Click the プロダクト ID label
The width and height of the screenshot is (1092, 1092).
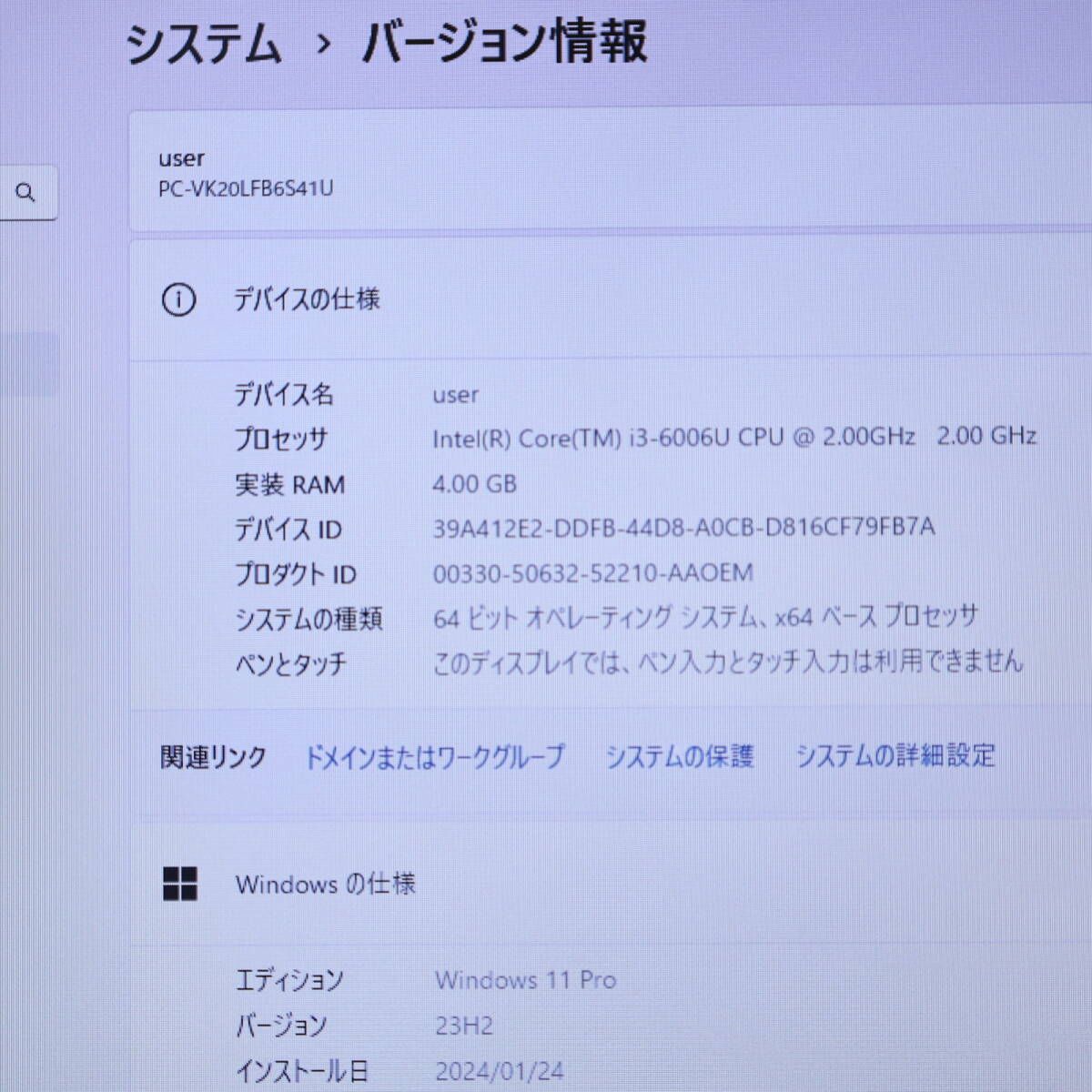point(295,573)
